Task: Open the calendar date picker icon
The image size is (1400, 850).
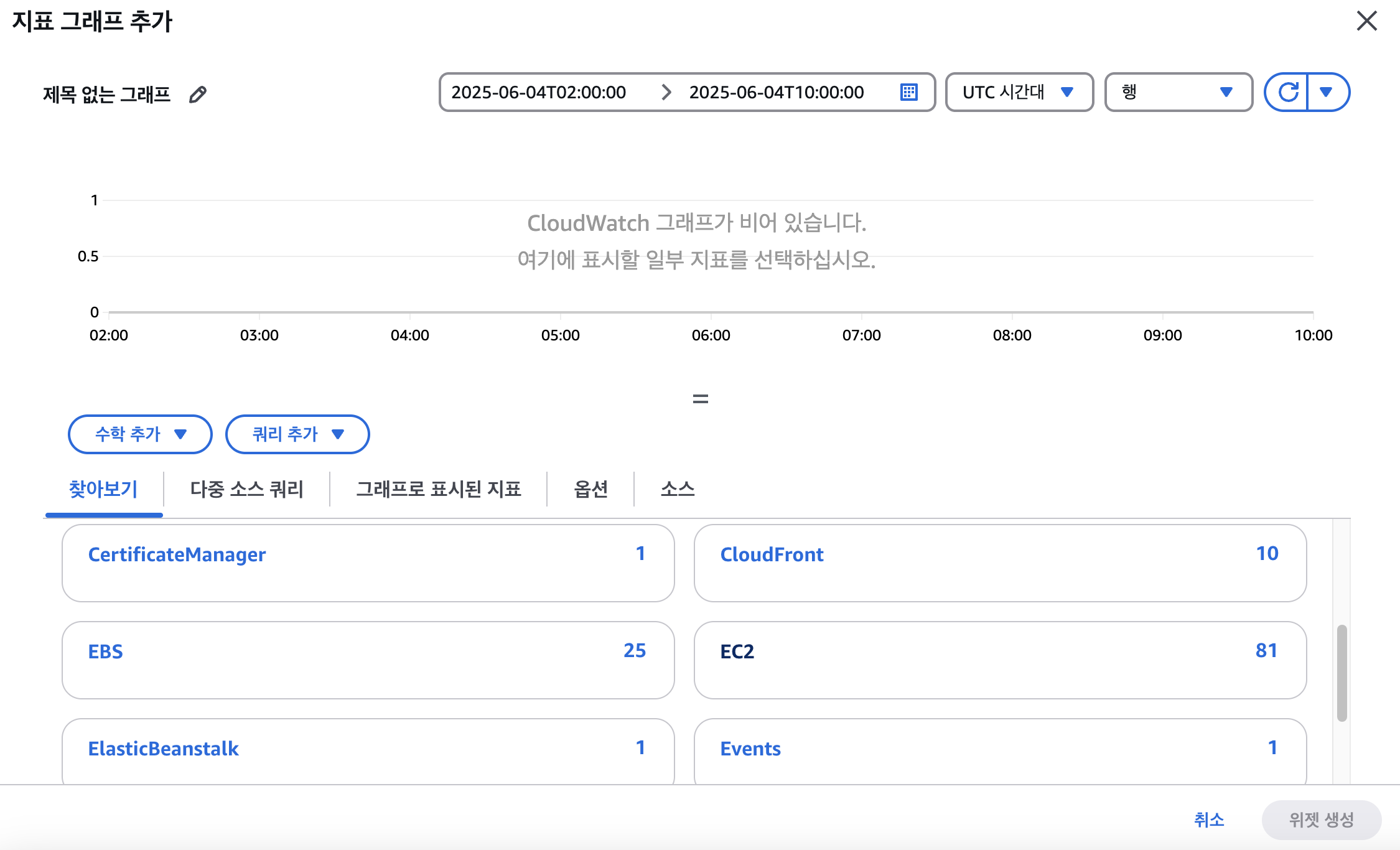Action: (x=908, y=92)
